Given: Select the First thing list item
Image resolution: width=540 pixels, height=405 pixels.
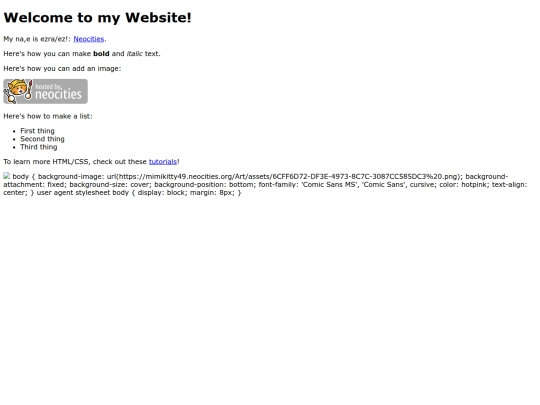Looking at the screenshot, I should pos(37,131).
